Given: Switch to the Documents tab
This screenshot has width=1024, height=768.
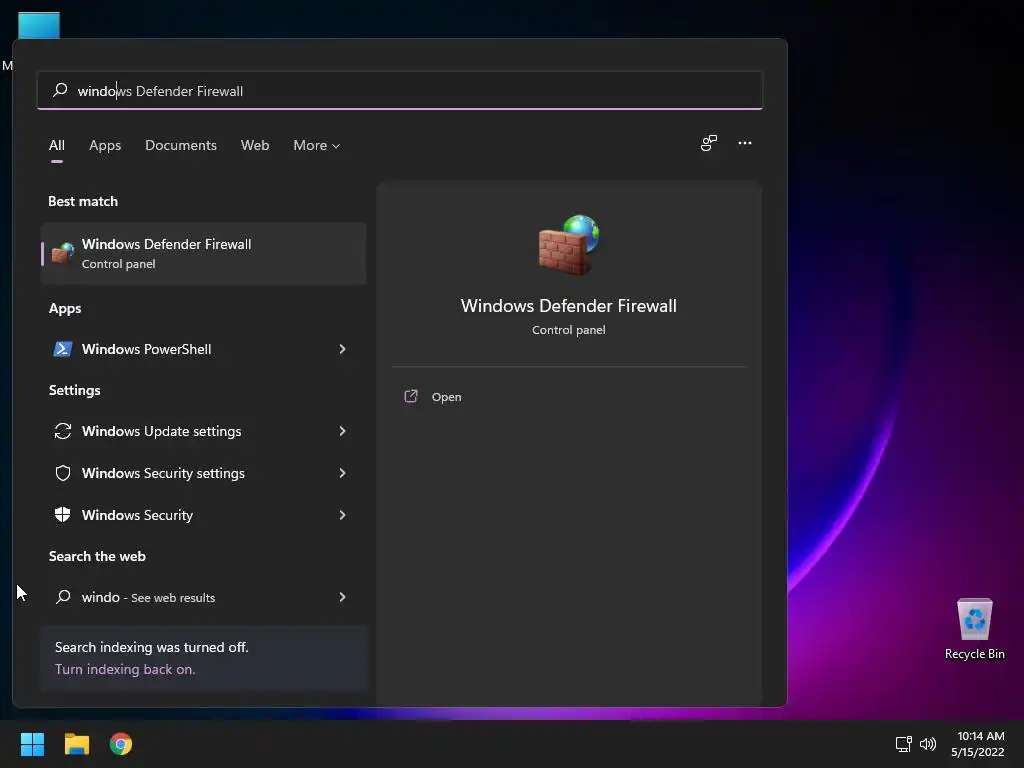Looking at the screenshot, I should click(x=181, y=145).
